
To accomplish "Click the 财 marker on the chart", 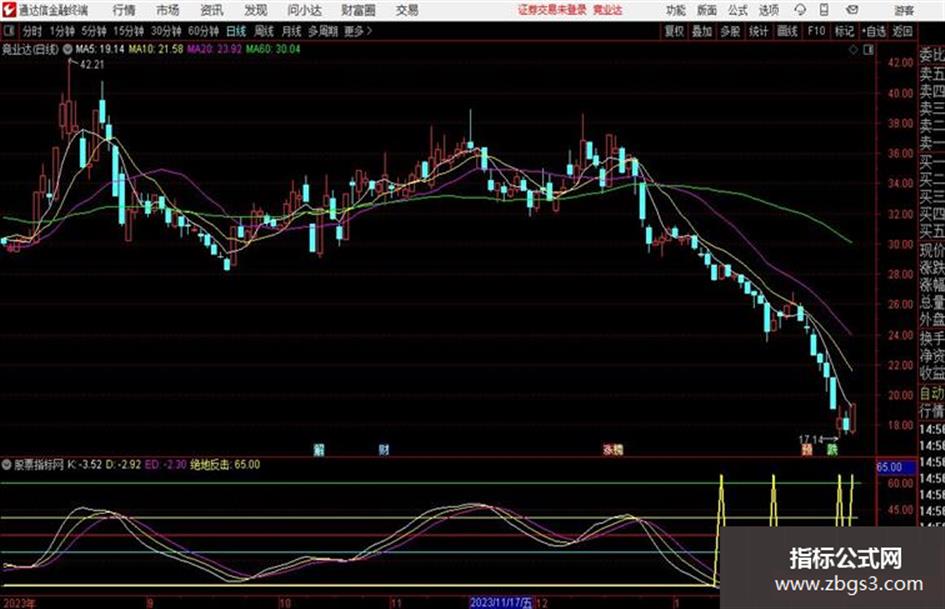I will 384,449.
